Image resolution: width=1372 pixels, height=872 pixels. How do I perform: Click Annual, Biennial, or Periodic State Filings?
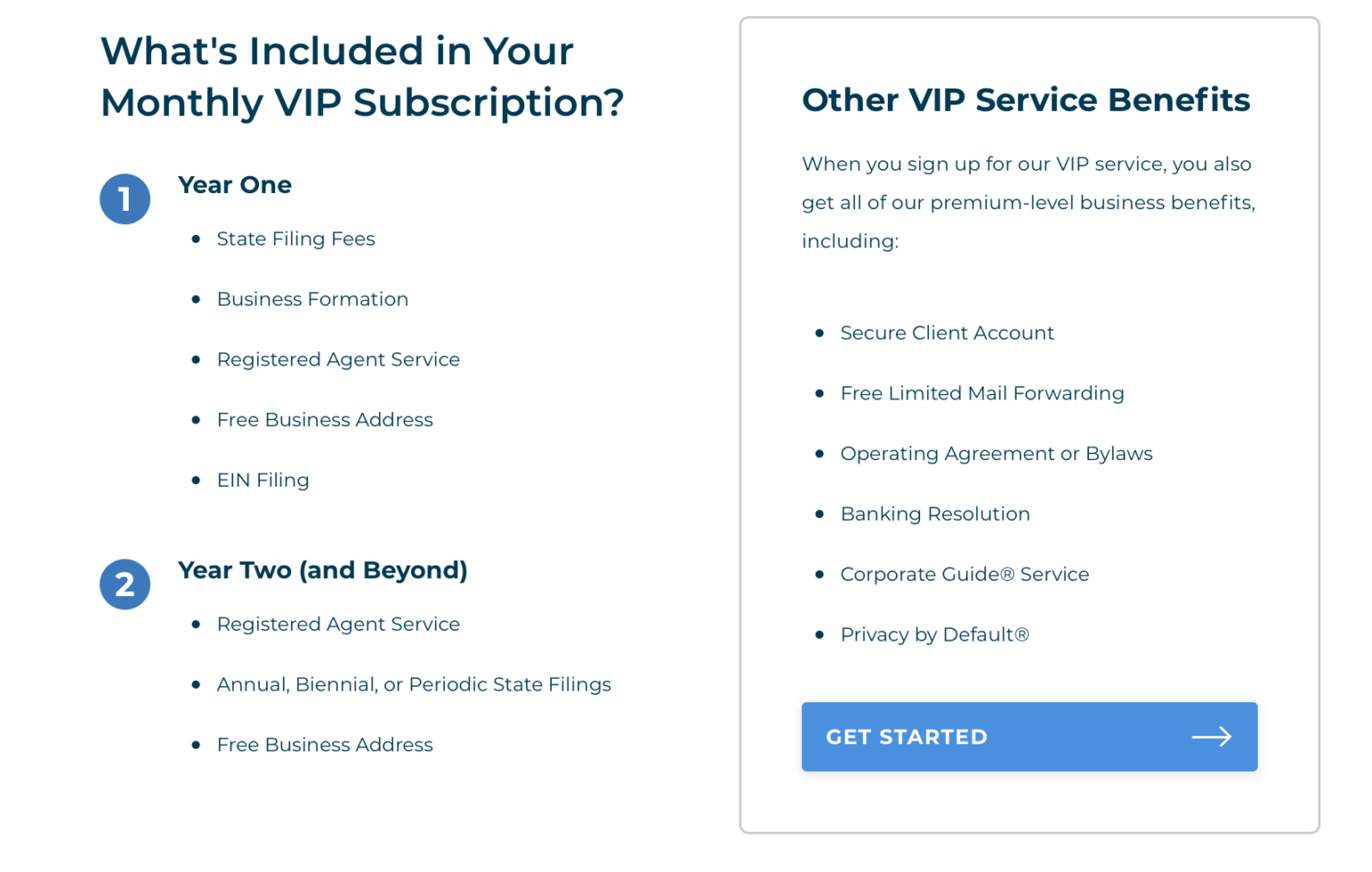click(414, 684)
